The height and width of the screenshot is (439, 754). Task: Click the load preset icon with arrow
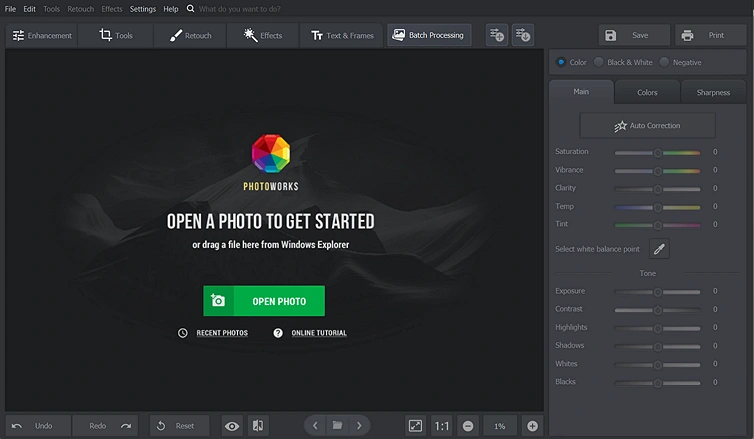coord(523,35)
